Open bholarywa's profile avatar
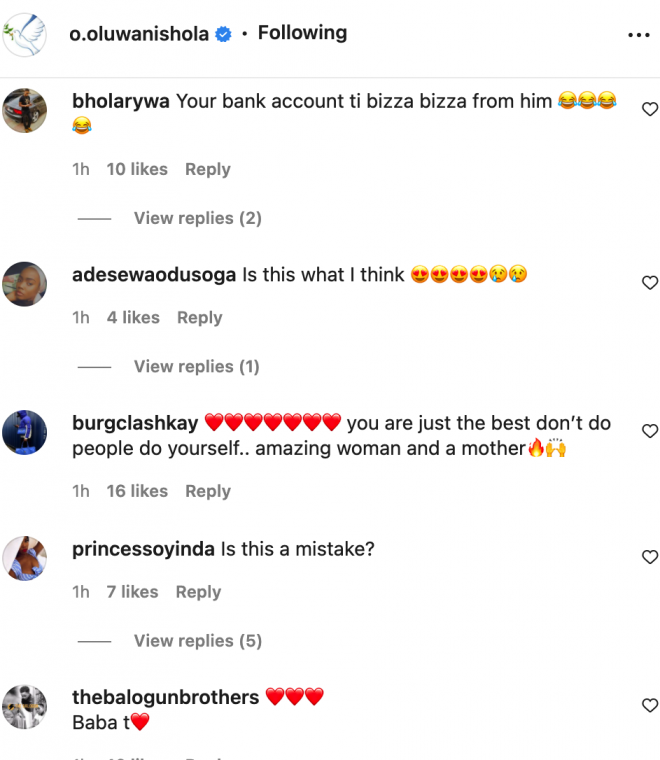Screen dimensions: 660x760 [x=25, y=110]
